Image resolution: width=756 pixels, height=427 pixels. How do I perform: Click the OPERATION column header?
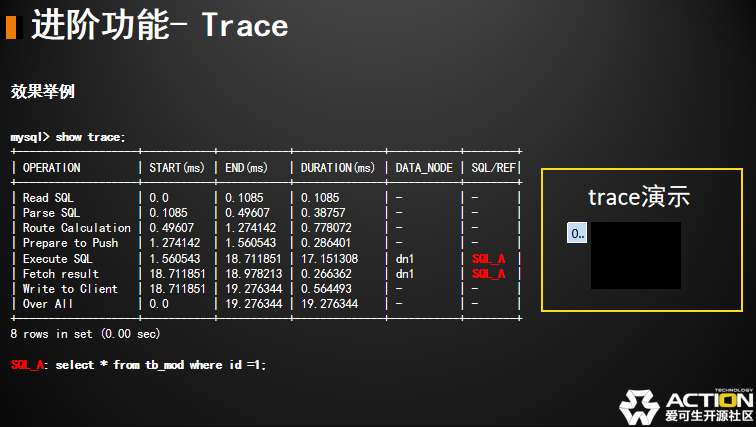pyautogui.click(x=52, y=168)
